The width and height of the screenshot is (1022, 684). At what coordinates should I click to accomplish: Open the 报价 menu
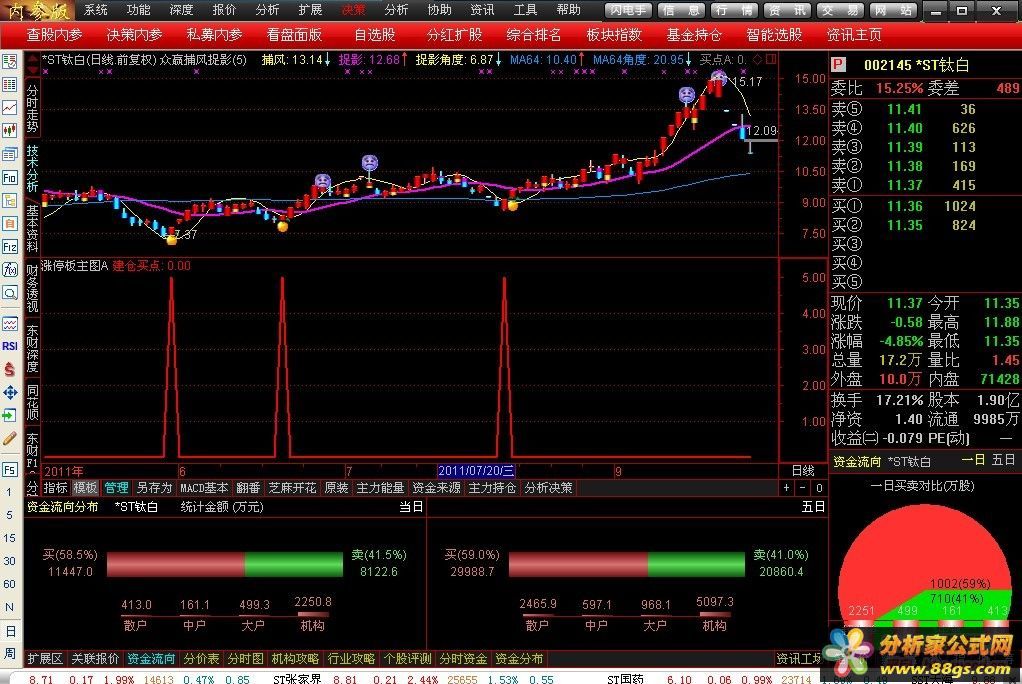coord(224,10)
